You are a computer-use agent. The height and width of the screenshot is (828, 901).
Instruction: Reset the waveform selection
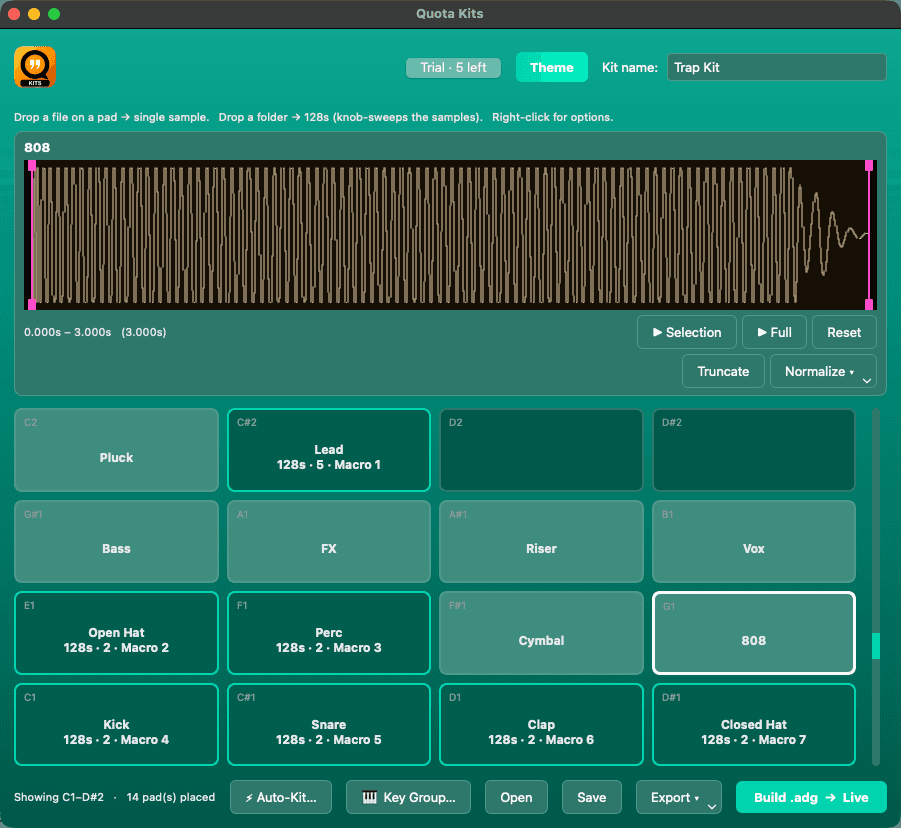(844, 332)
